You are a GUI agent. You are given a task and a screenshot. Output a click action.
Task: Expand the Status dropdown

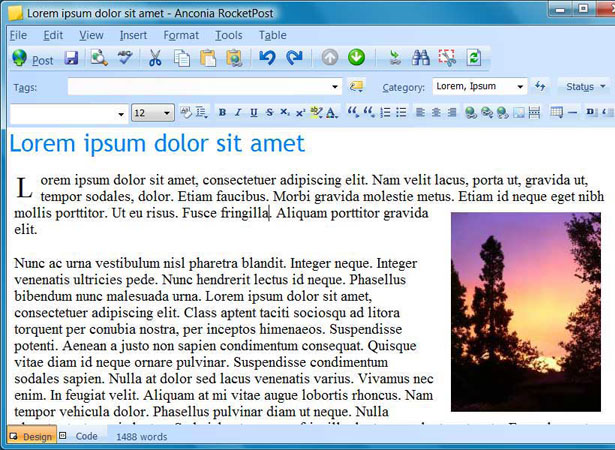[x=586, y=87]
